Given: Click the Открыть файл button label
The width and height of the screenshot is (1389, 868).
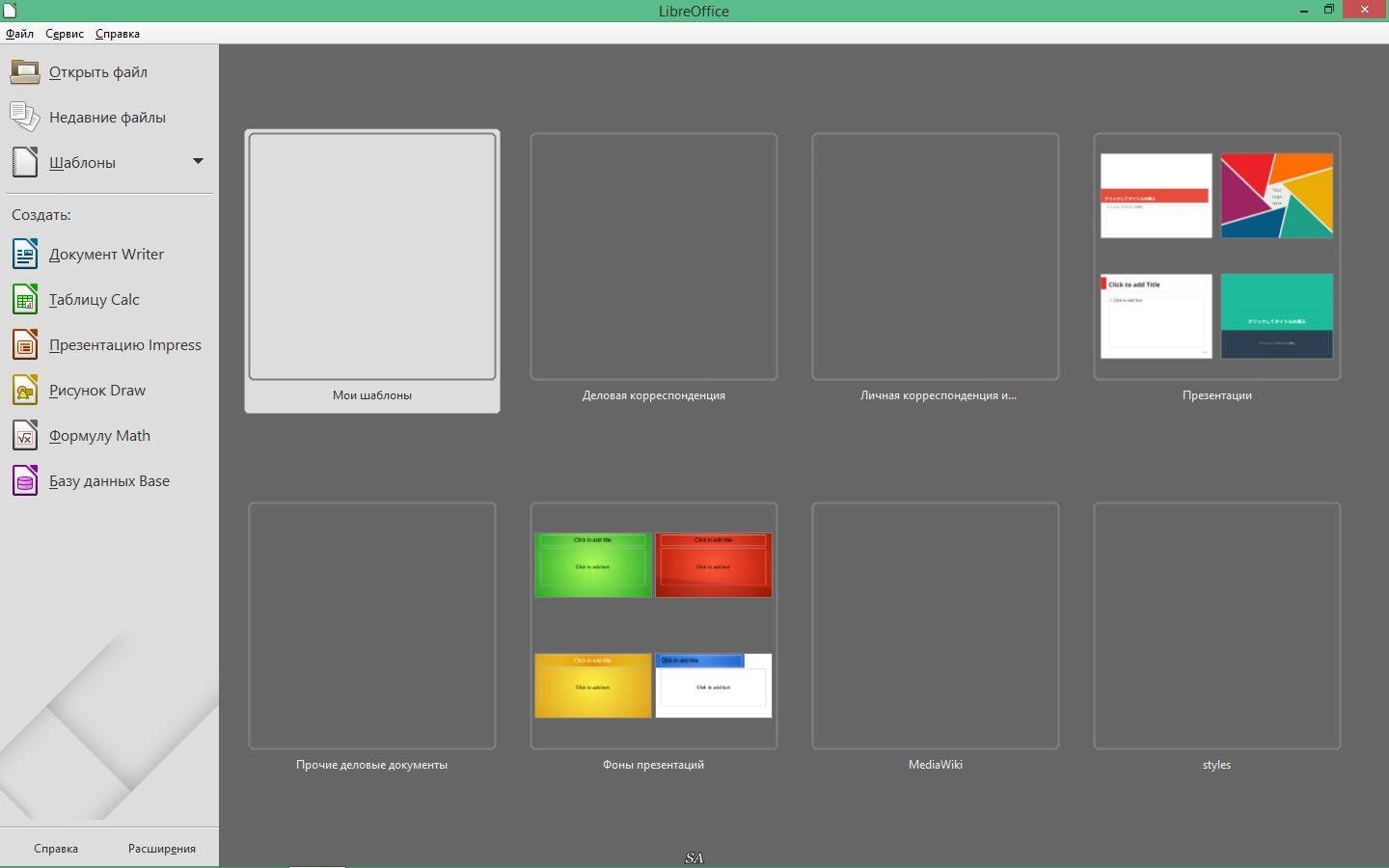Looking at the screenshot, I should coord(98,72).
